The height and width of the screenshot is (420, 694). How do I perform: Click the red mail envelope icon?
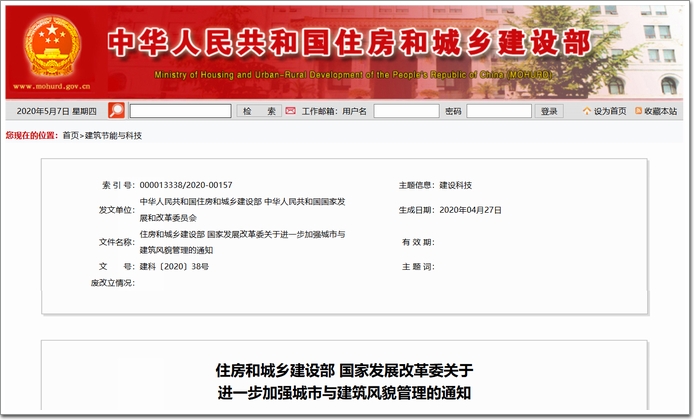click(x=290, y=111)
